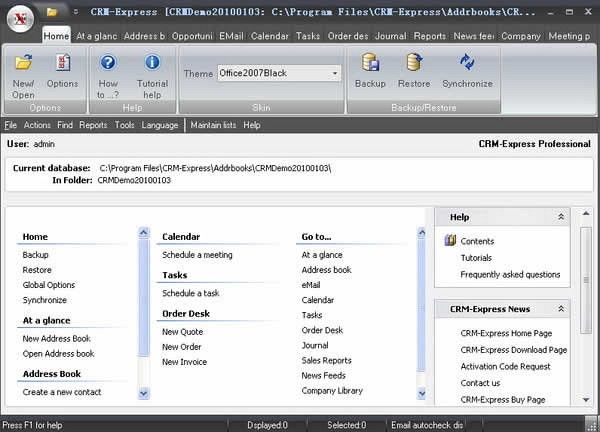This screenshot has width=600, height=432.
Task: Click scroll-up arrow beside Go to column
Action: click(421, 232)
